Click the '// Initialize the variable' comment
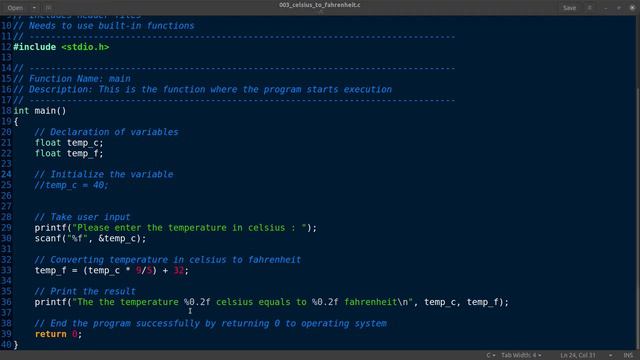640x360 pixels. pyautogui.click(x=104, y=174)
